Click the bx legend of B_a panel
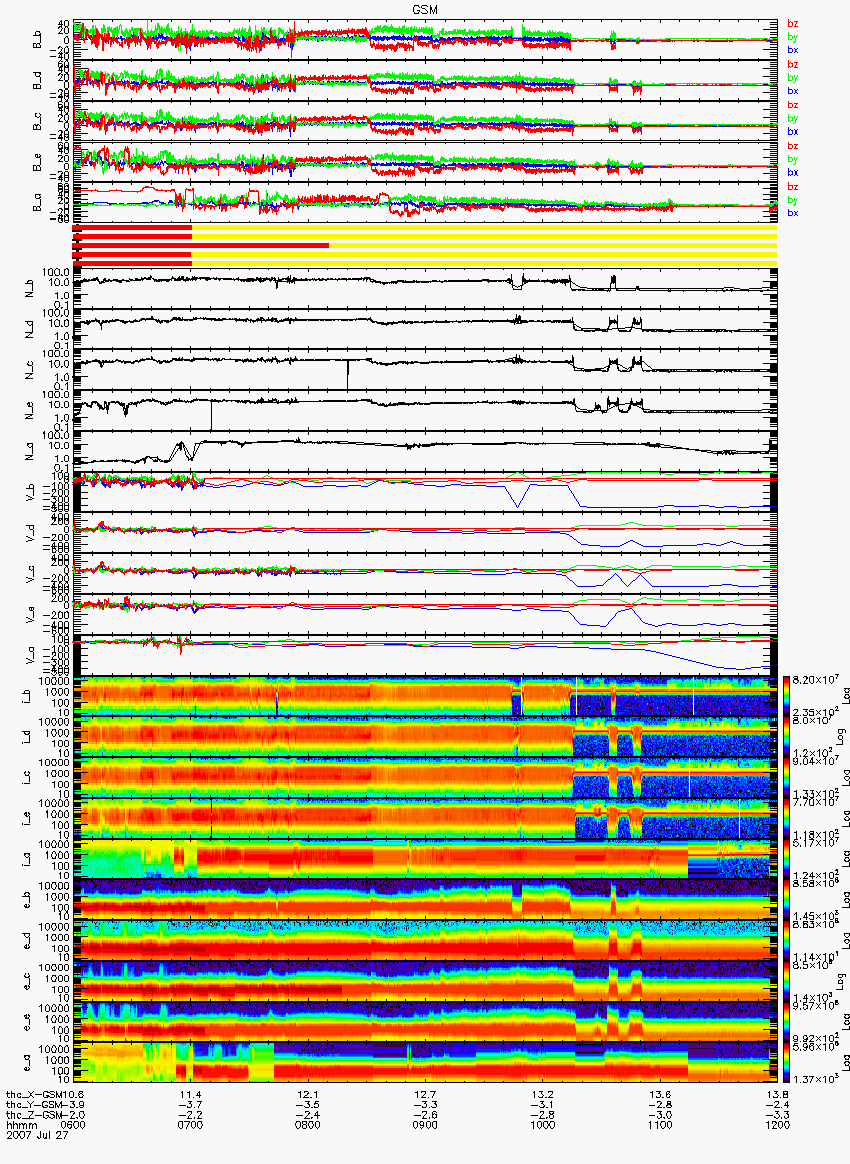Screen dimensions: 850x1164 click(793, 213)
